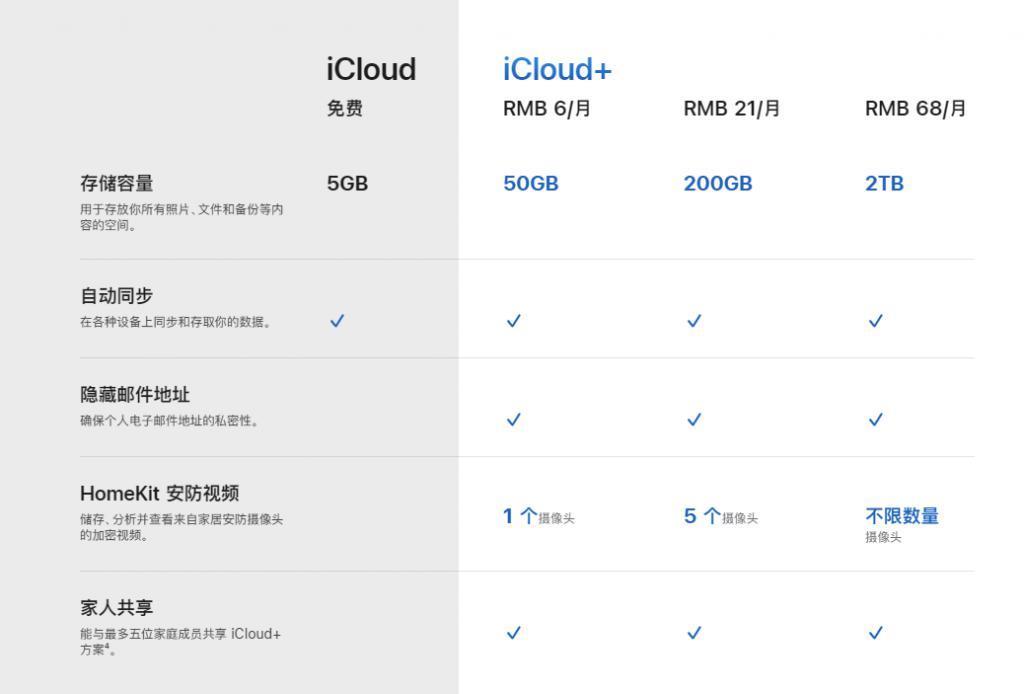This screenshot has width=1024, height=694.
Task: Click the 2TB plan's 自动同步 checkmark
Action: (x=876, y=321)
